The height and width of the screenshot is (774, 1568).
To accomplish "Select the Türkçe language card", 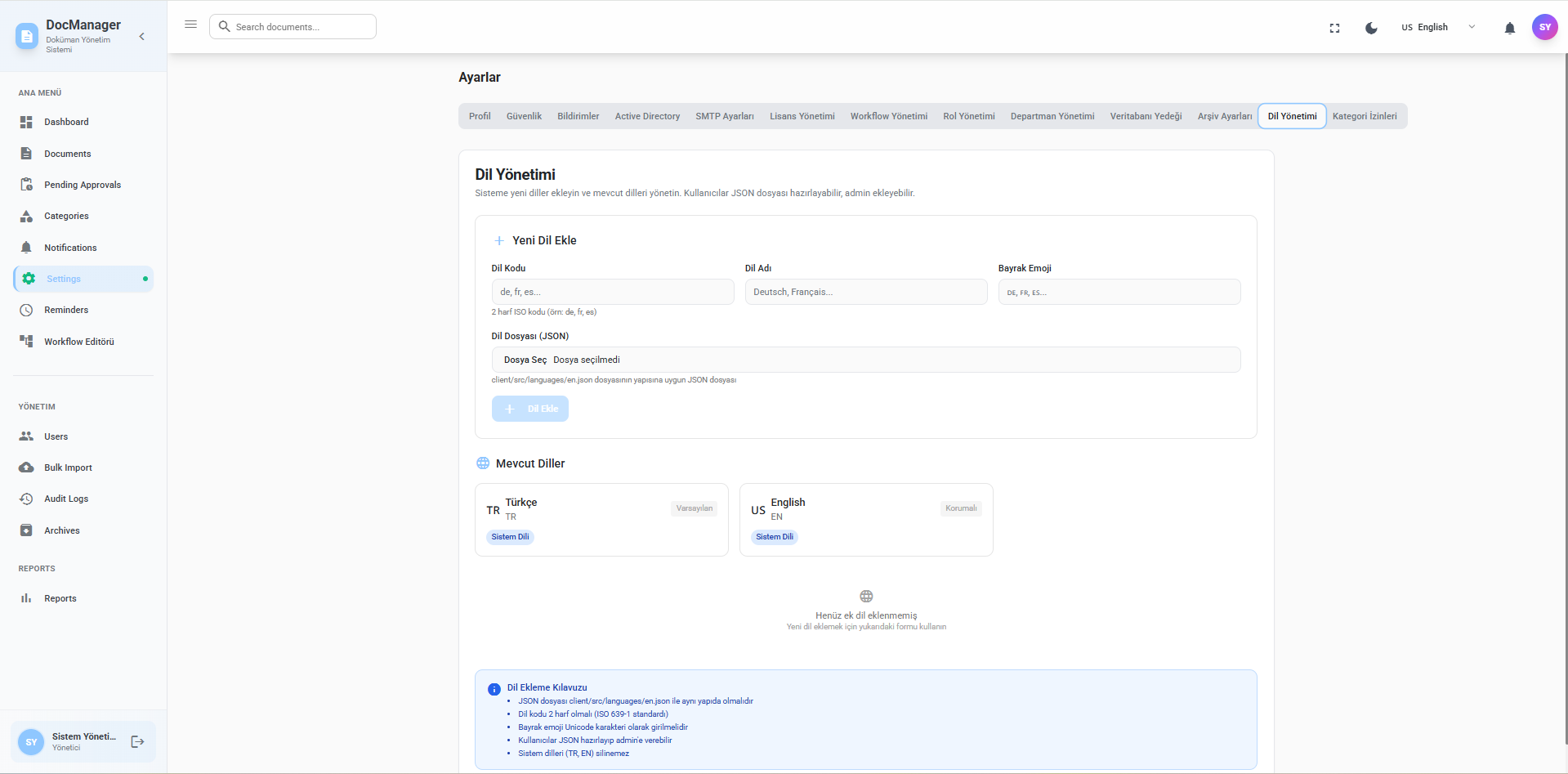I will click(x=601, y=519).
